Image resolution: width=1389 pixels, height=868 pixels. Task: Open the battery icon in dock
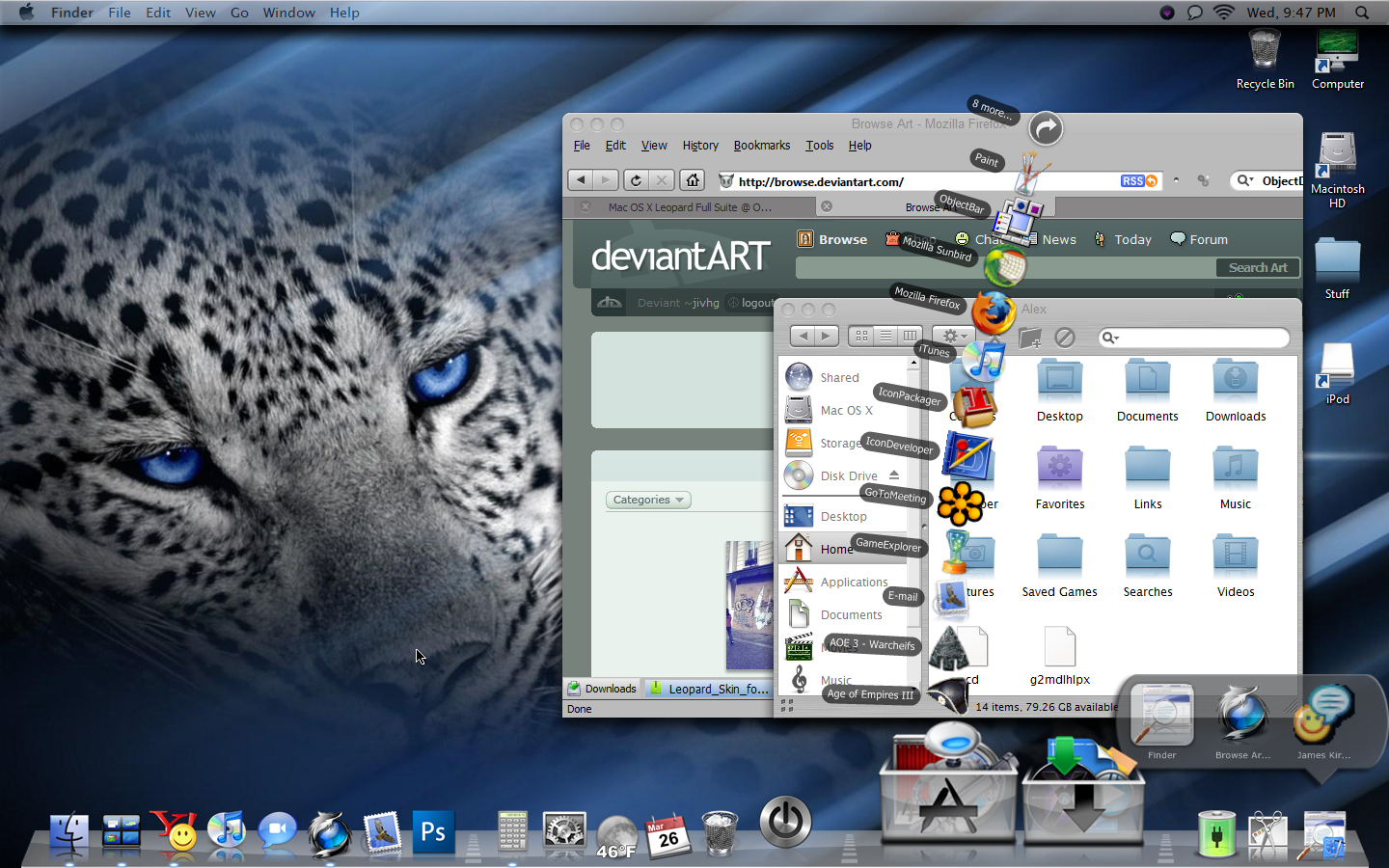coord(1216,834)
